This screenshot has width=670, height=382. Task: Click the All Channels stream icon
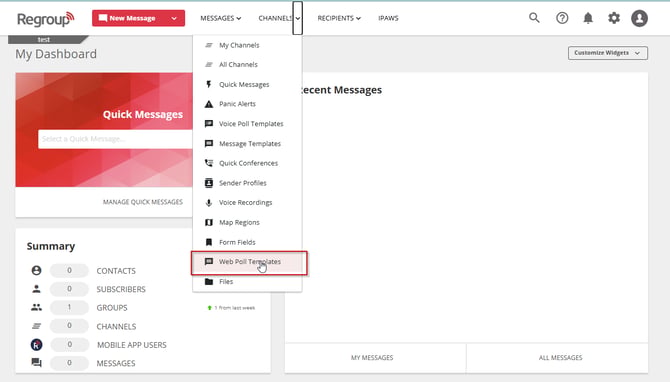(x=209, y=65)
